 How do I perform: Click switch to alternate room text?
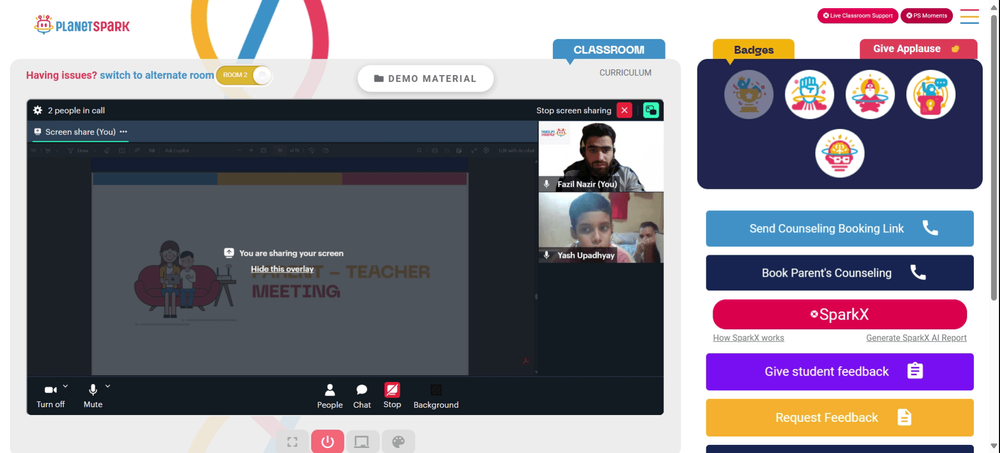point(157,75)
